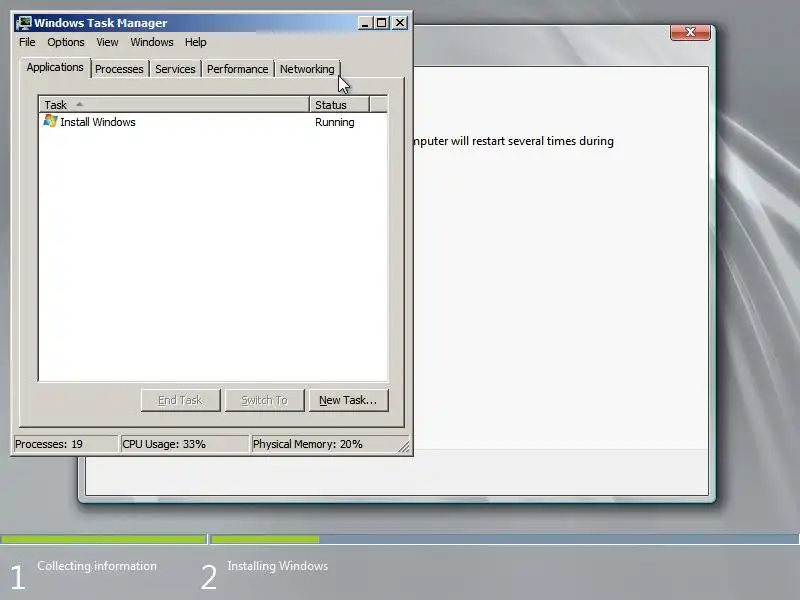Click the End Task button
Screen dimensions: 800x600
click(x=181, y=401)
